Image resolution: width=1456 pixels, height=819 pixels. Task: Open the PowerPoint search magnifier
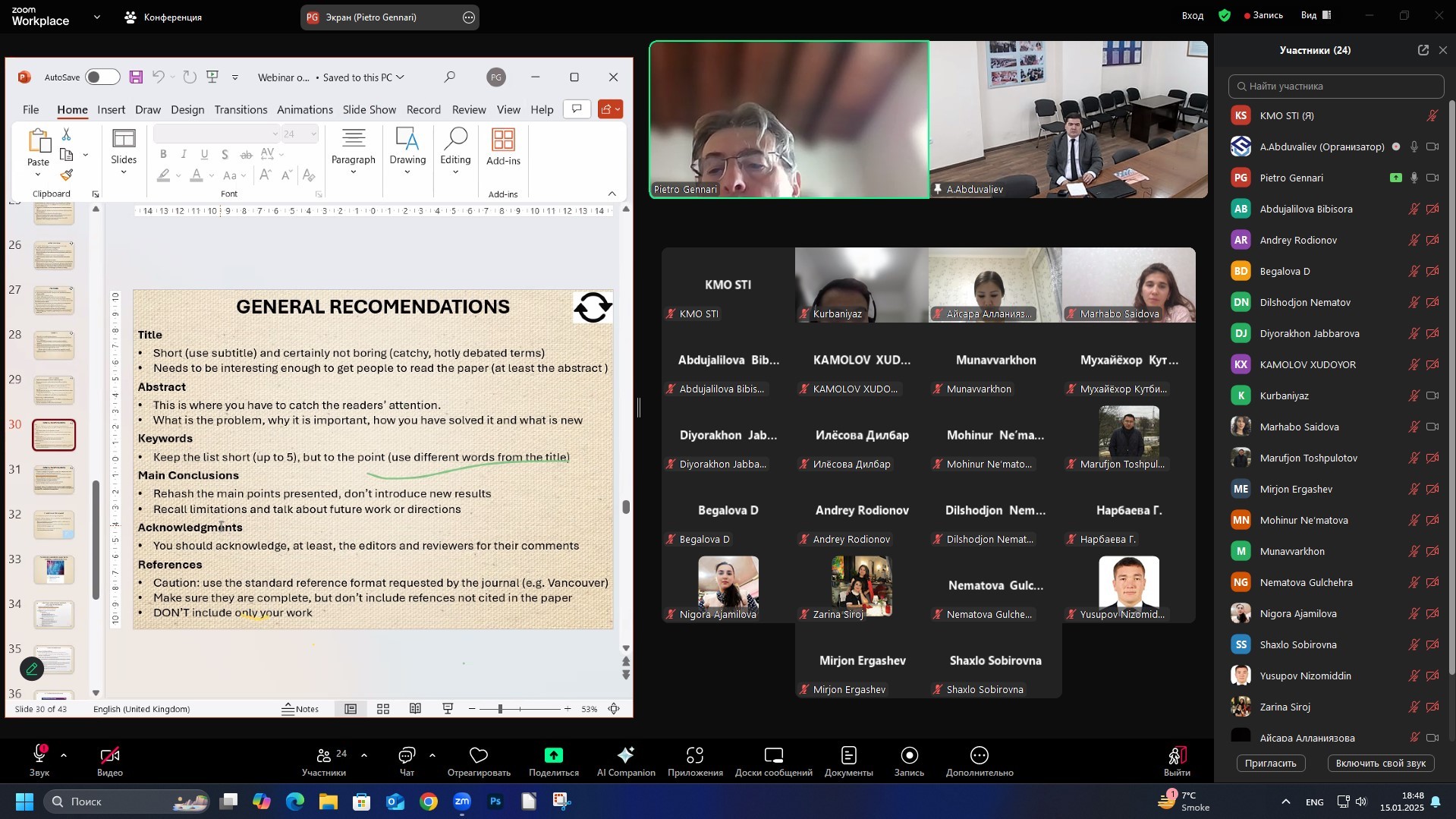[450, 77]
